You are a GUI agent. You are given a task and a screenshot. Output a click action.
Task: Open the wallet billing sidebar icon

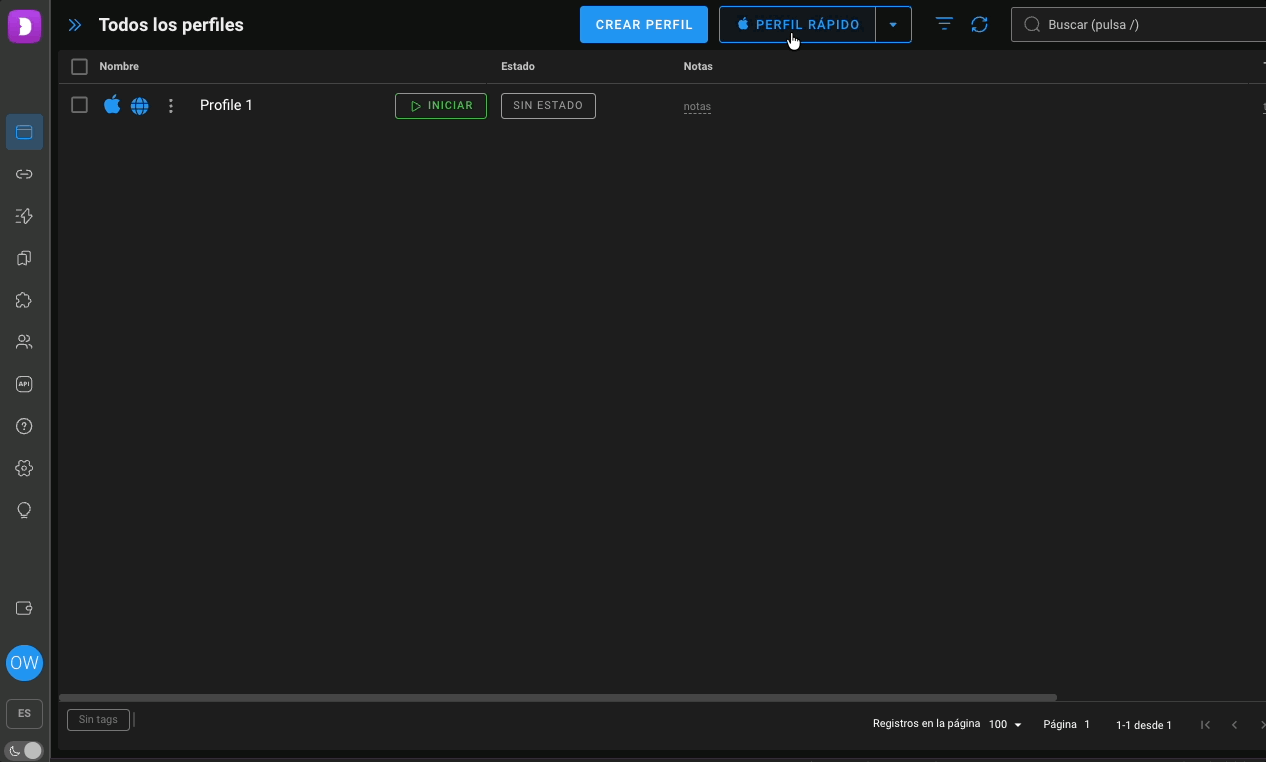click(24, 608)
